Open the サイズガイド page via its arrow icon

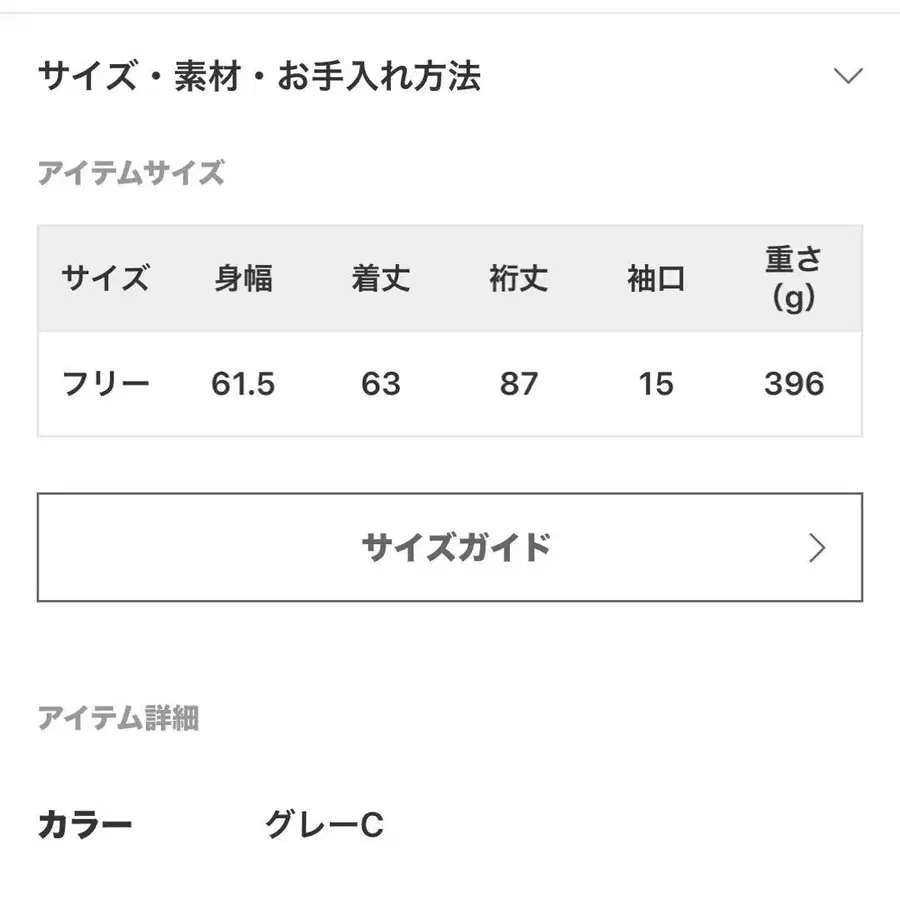click(818, 547)
